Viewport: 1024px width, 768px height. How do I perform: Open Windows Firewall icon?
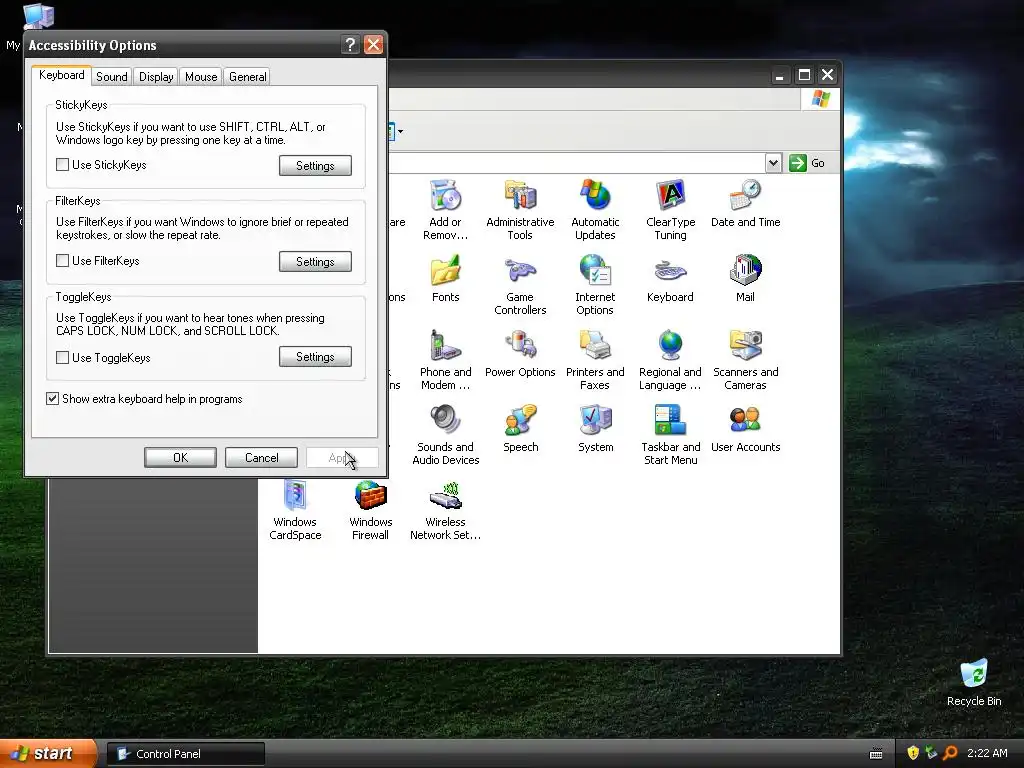370,510
